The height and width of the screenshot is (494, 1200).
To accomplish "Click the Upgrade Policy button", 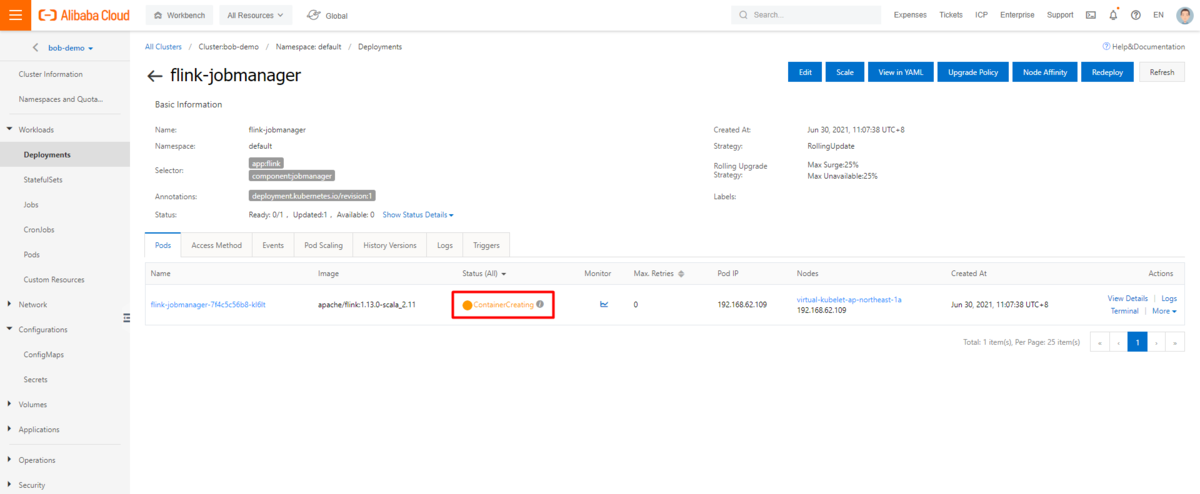I will tap(973, 72).
